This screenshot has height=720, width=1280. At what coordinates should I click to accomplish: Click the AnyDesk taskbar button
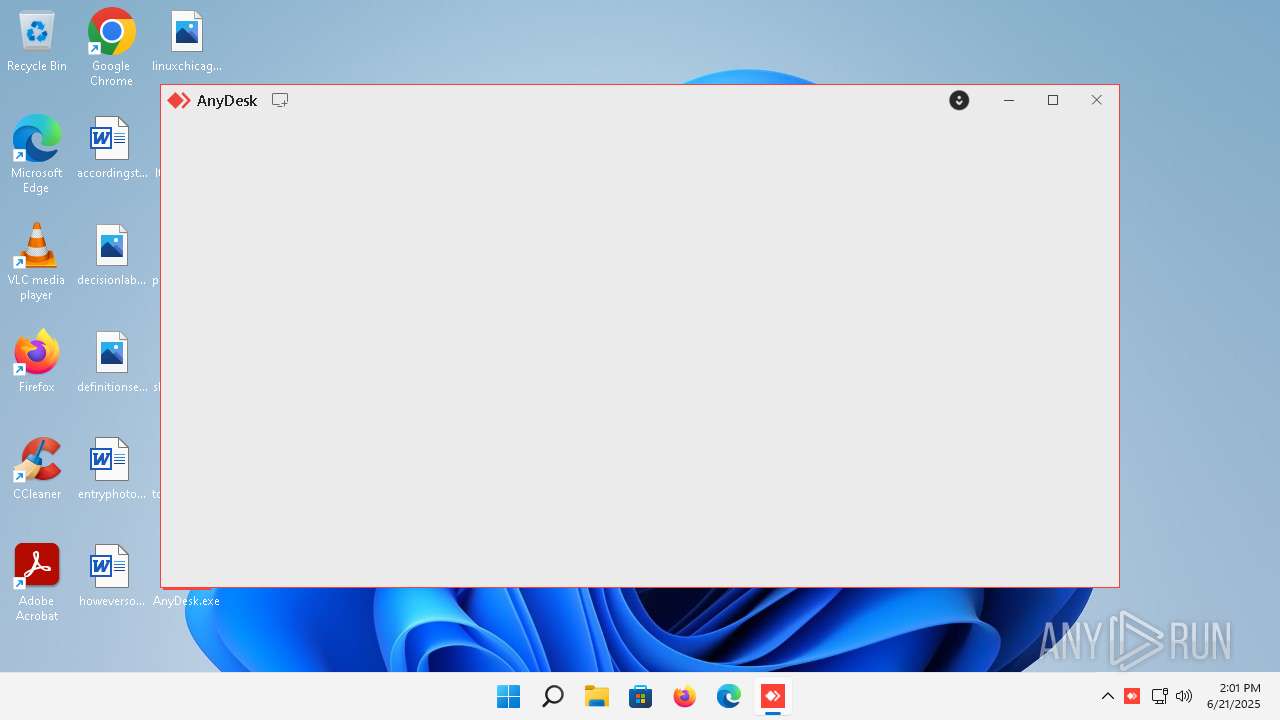(773, 696)
